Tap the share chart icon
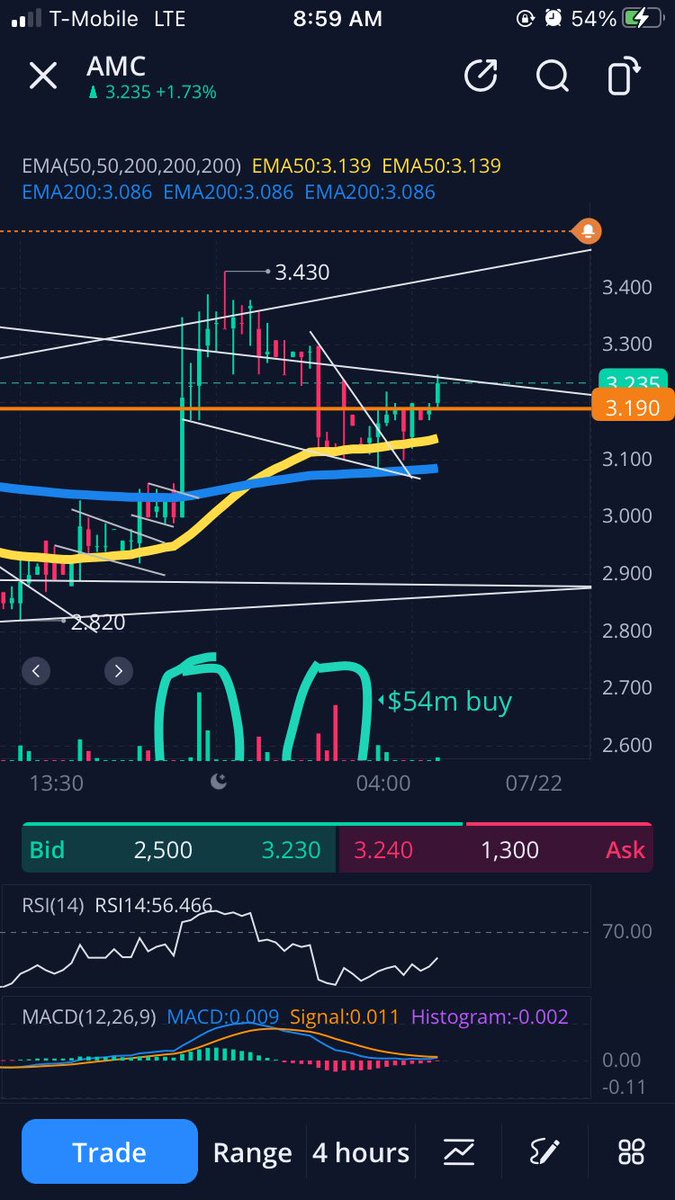This screenshot has height=1200, width=675. 481,76
